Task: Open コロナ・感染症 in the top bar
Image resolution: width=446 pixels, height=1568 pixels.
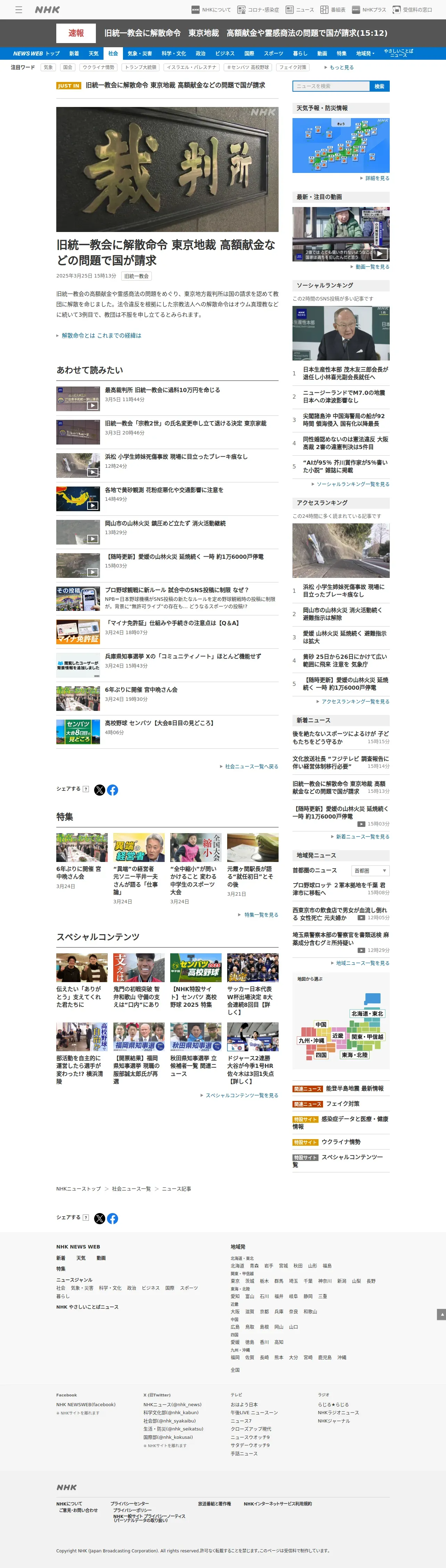Action: click(x=258, y=10)
